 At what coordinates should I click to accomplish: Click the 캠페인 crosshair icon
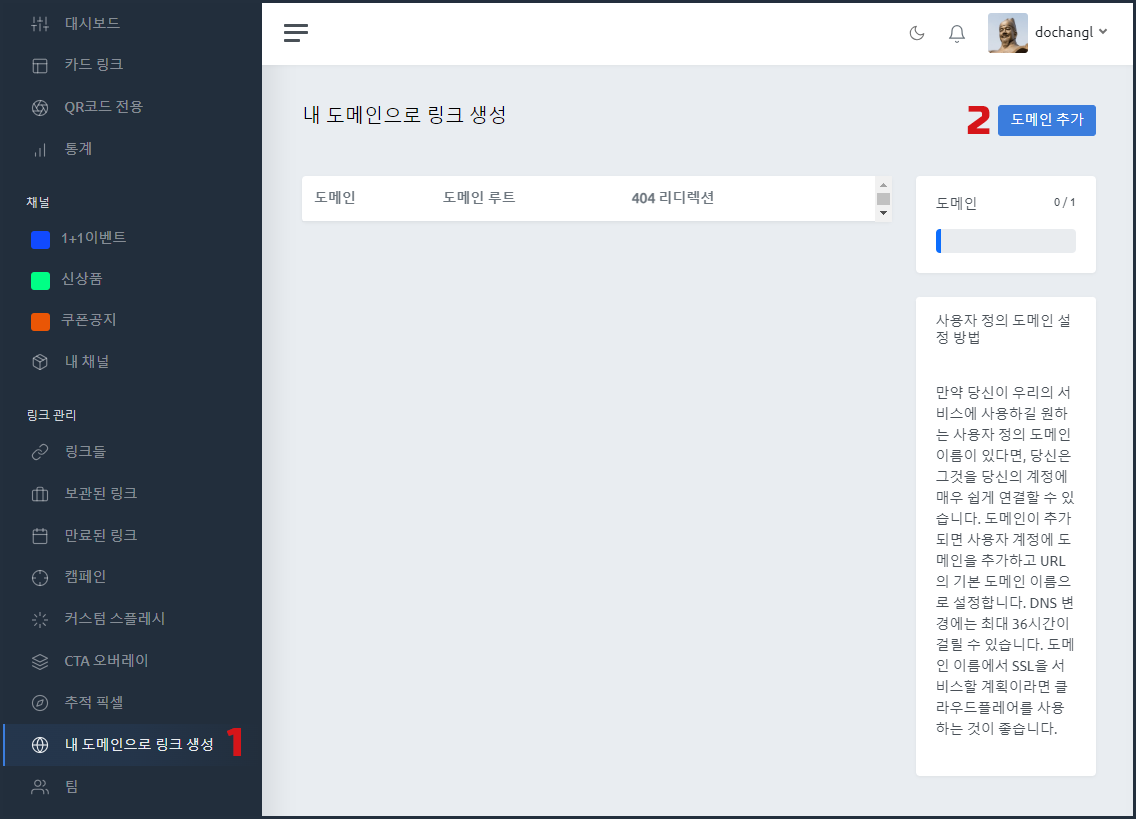point(40,578)
